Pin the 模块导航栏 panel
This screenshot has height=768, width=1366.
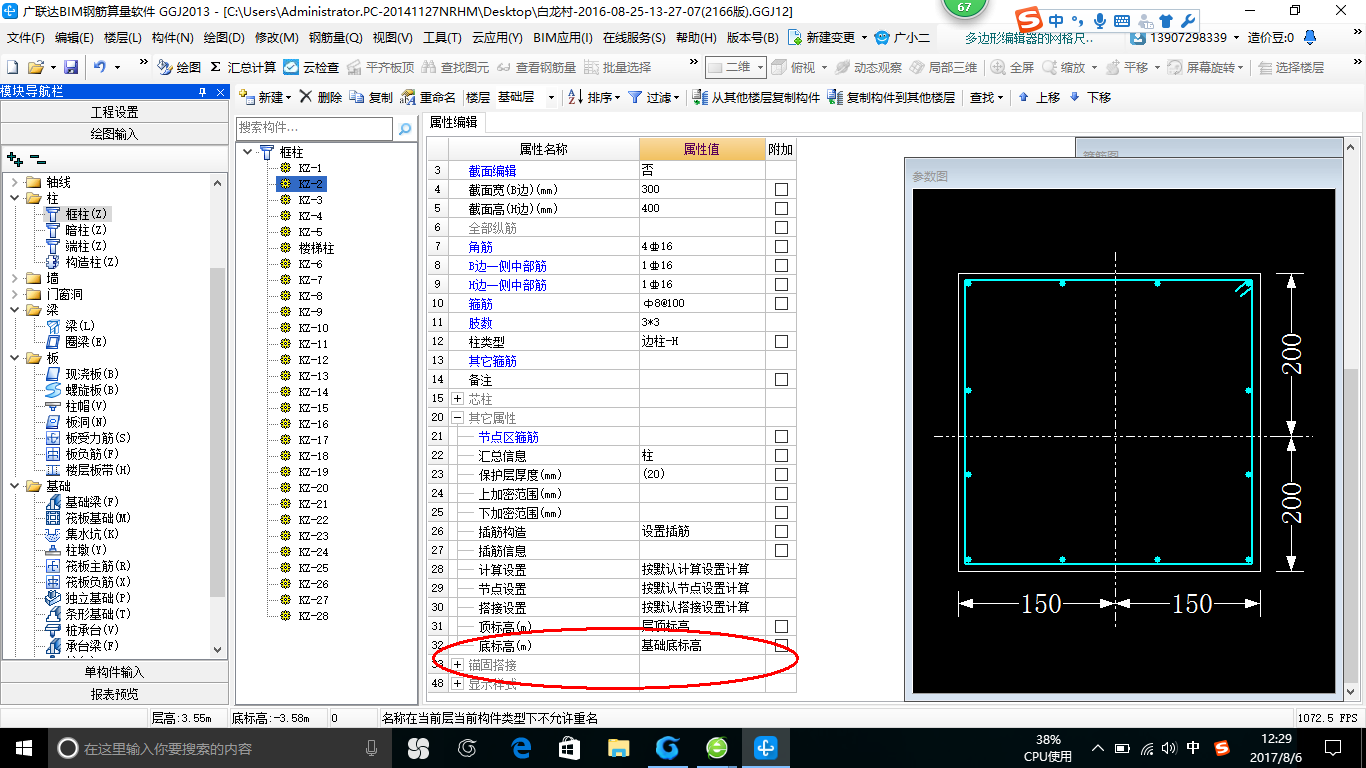pos(202,92)
